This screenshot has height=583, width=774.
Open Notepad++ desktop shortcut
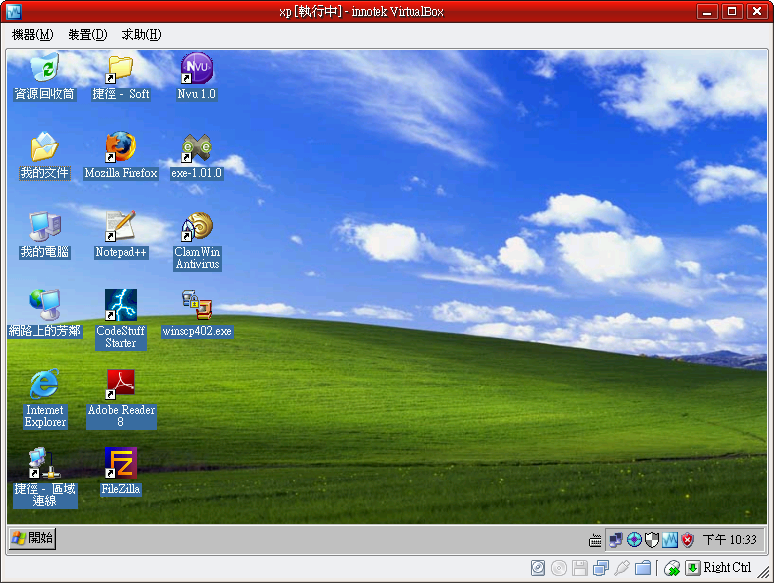pyautogui.click(x=120, y=228)
